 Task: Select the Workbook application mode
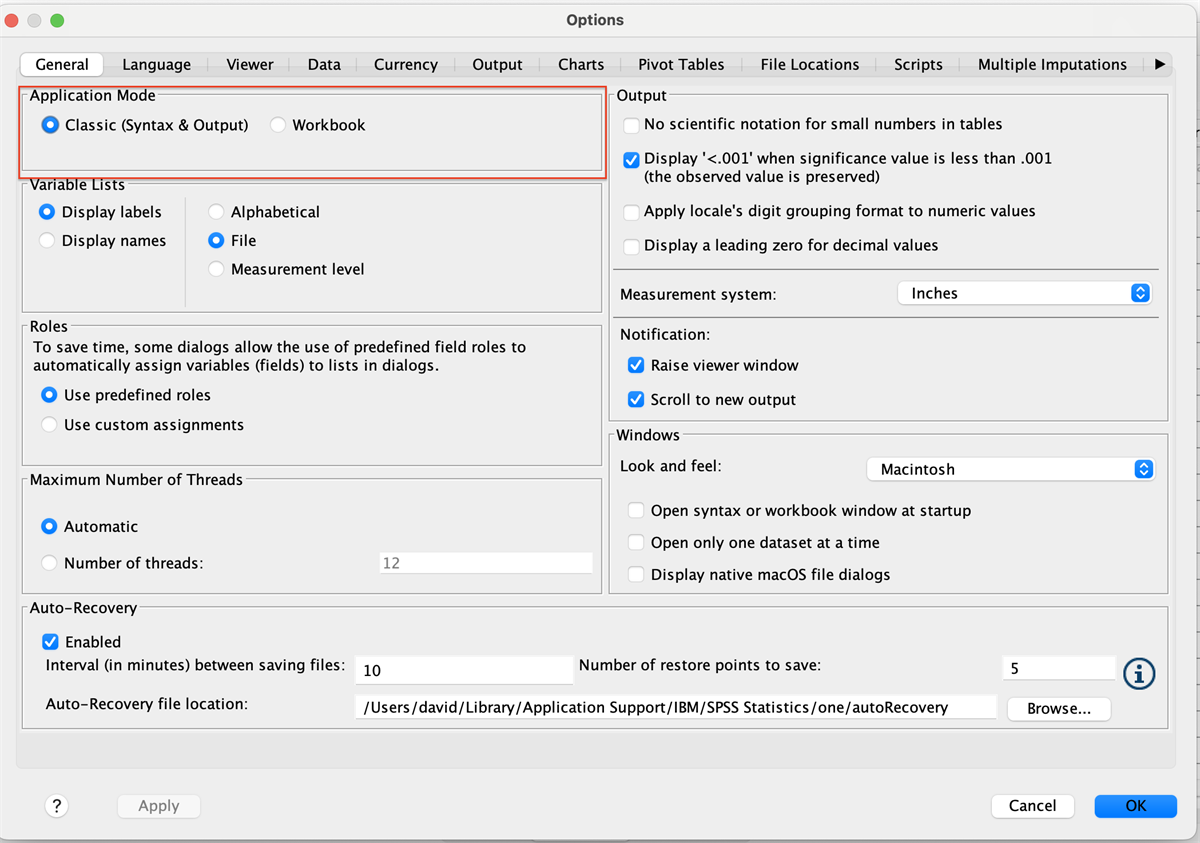278,126
